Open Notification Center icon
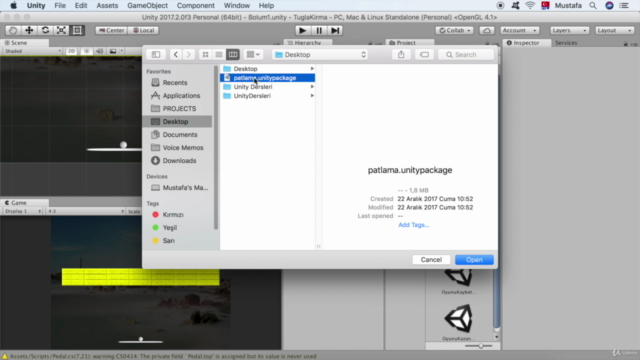This screenshot has width=640, height=360. (x=624, y=5)
